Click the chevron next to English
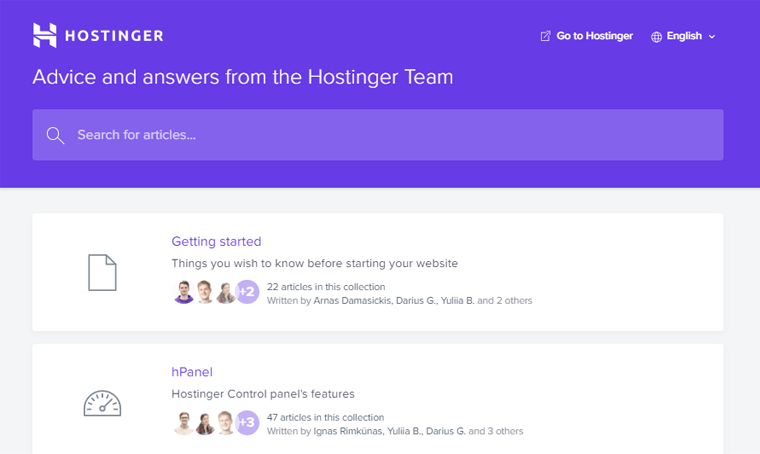Image resolution: width=760 pixels, height=454 pixels. (712, 37)
